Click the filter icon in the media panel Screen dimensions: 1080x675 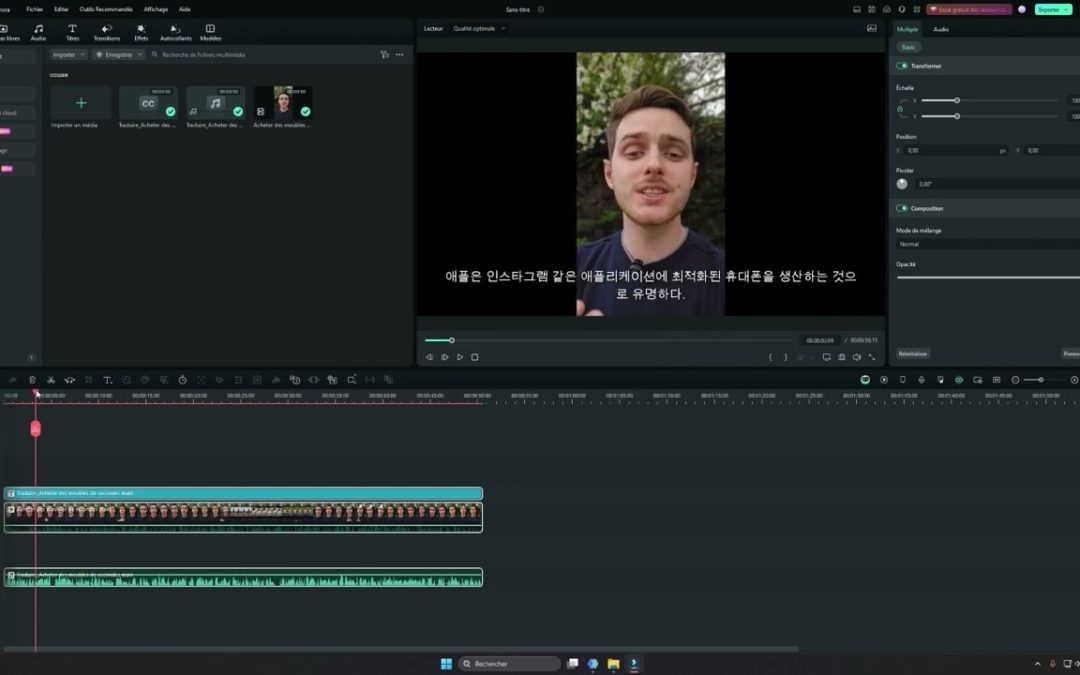[384, 54]
